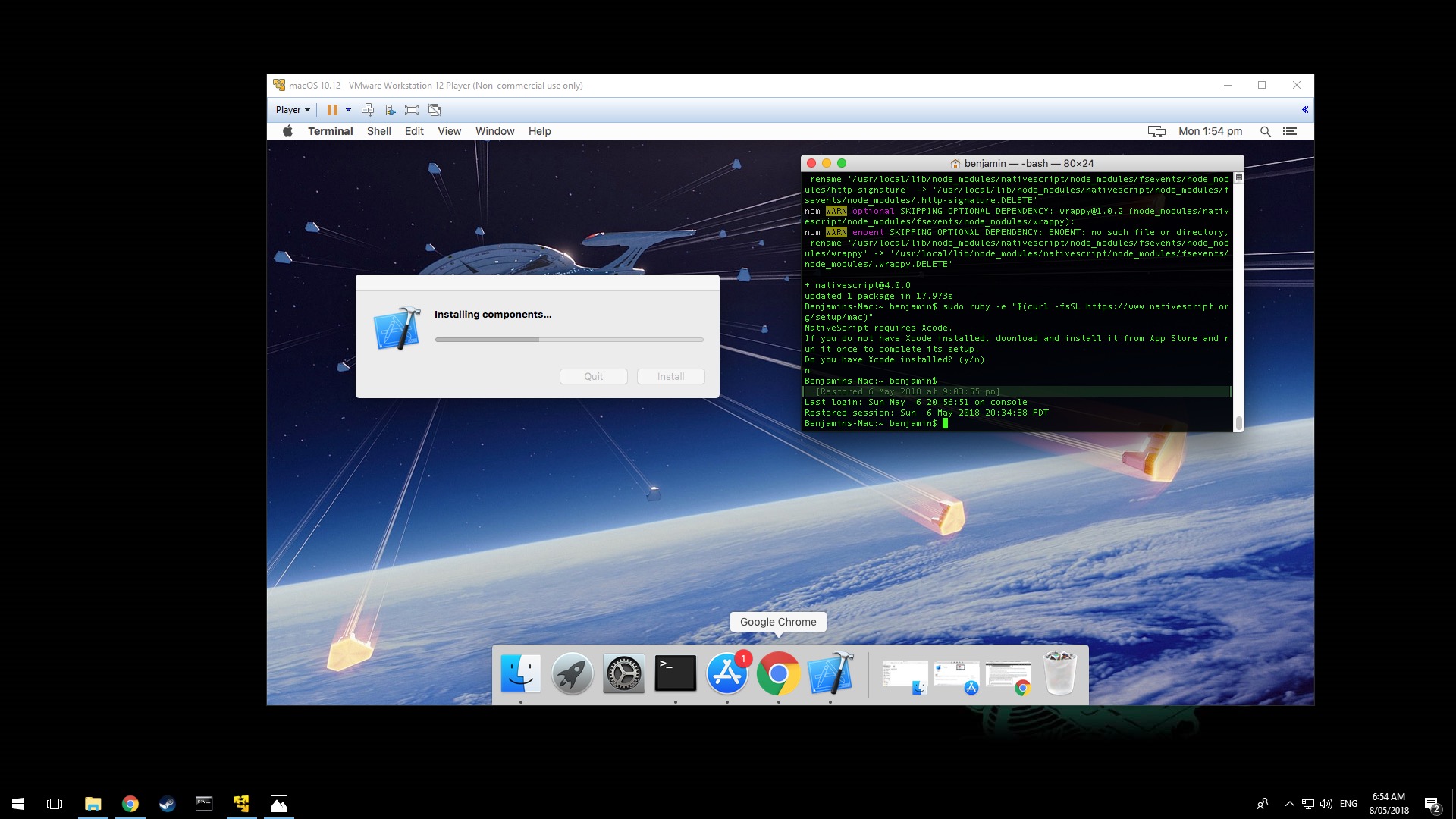Open Spotlight search magnifier icon
This screenshot has height=819, width=1456.
(1265, 131)
